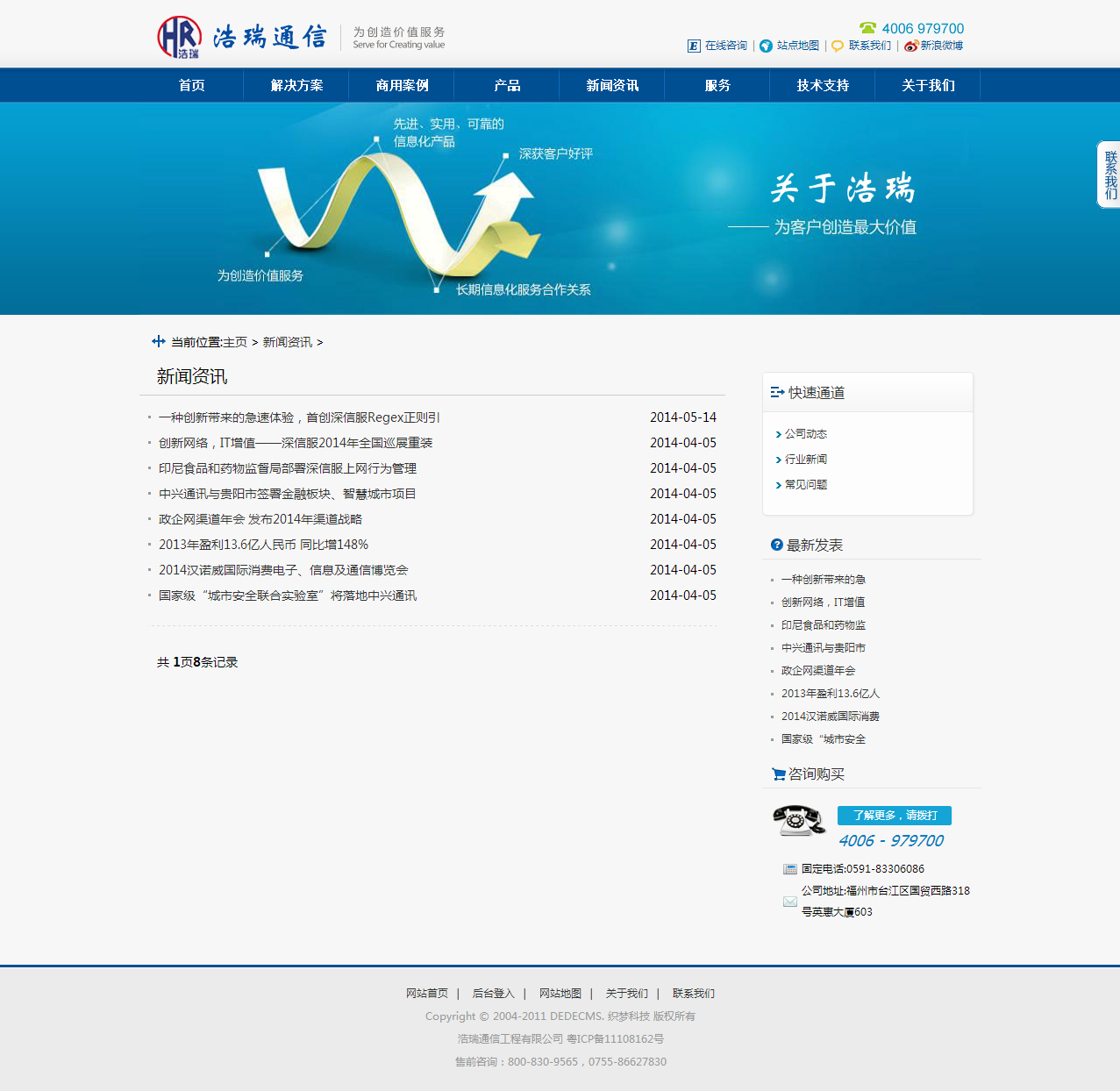Go to the 技术支持 menu item
This screenshot has height=1091, width=1120.
[x=823, y=85]
